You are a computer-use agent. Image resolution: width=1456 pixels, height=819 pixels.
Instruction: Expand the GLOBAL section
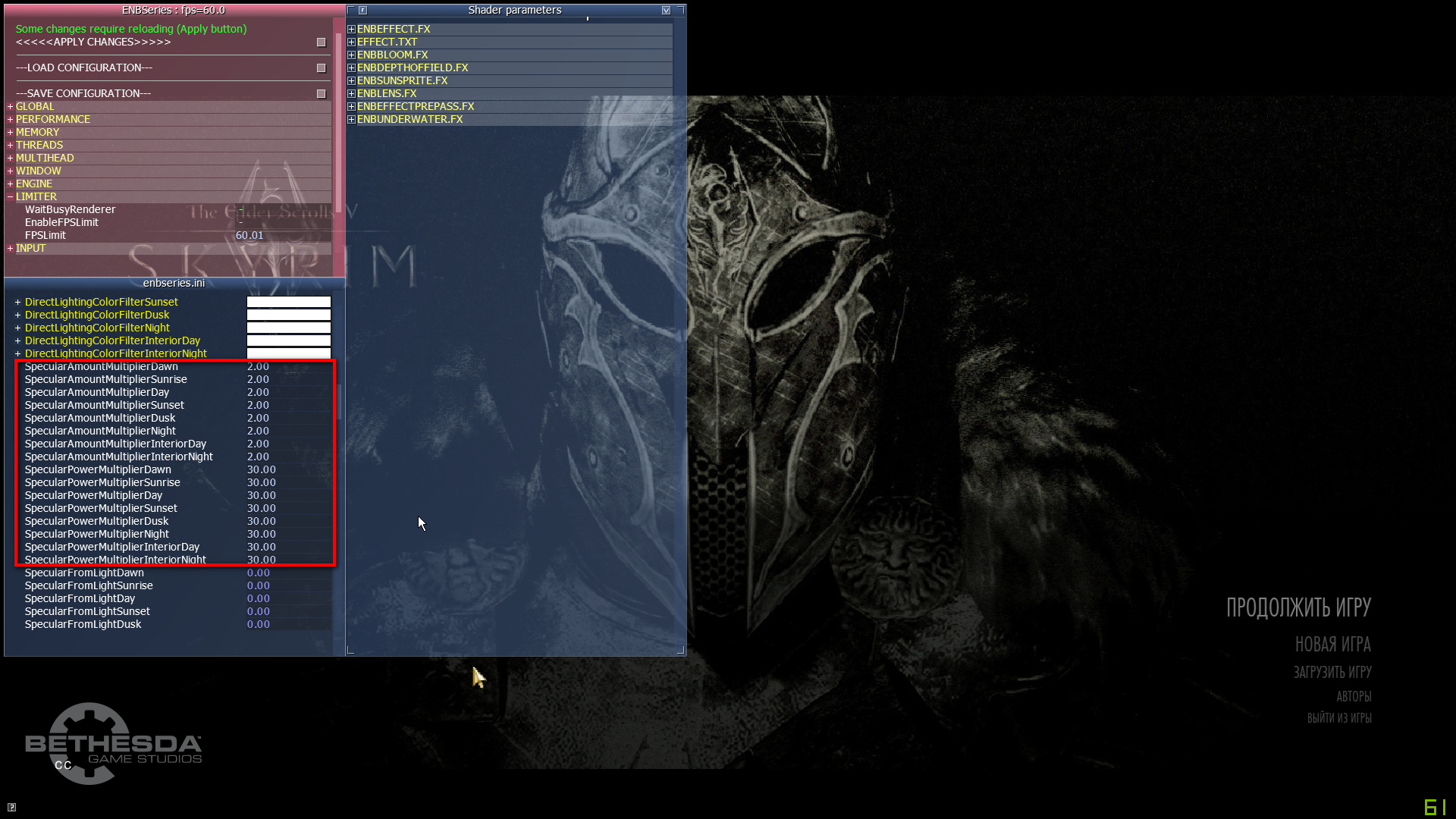tap(11, 107)
